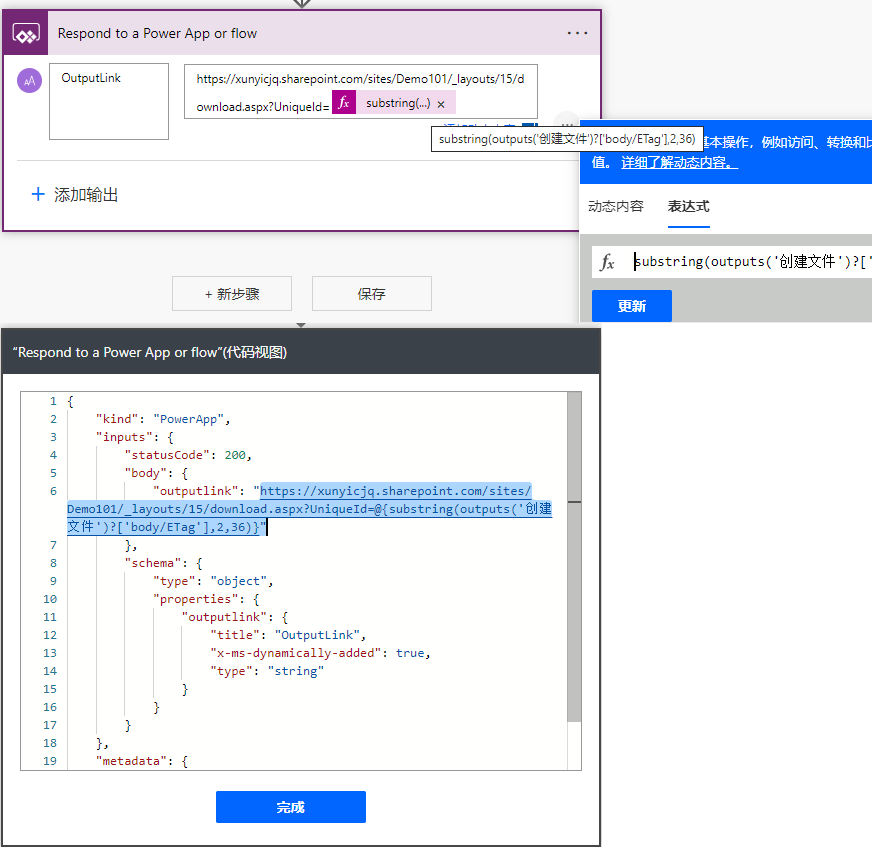872x847 pixels.
Task: Remove the substring(...) expression token
Action: point(441,104)
